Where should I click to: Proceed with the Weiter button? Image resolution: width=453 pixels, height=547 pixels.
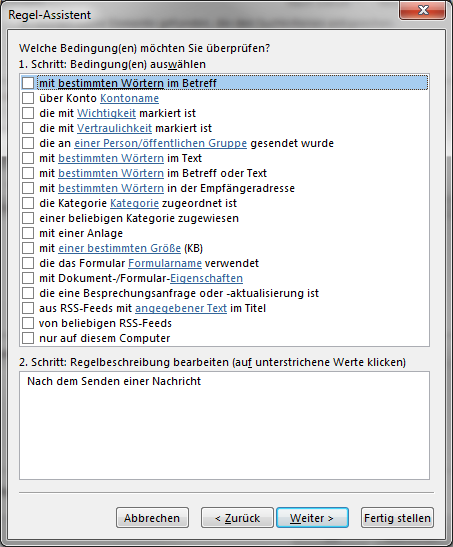(312, 518)
